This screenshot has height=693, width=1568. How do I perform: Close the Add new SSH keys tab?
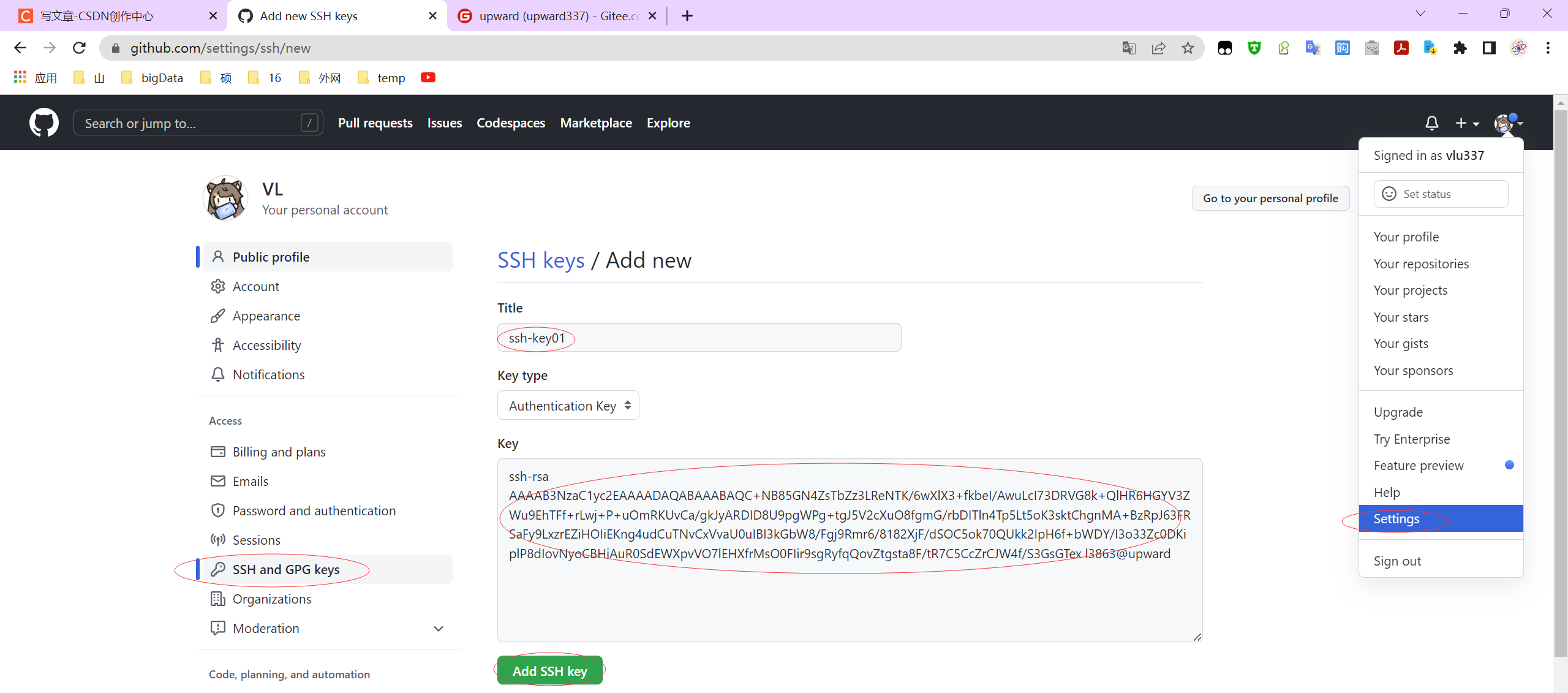[433, 16]
